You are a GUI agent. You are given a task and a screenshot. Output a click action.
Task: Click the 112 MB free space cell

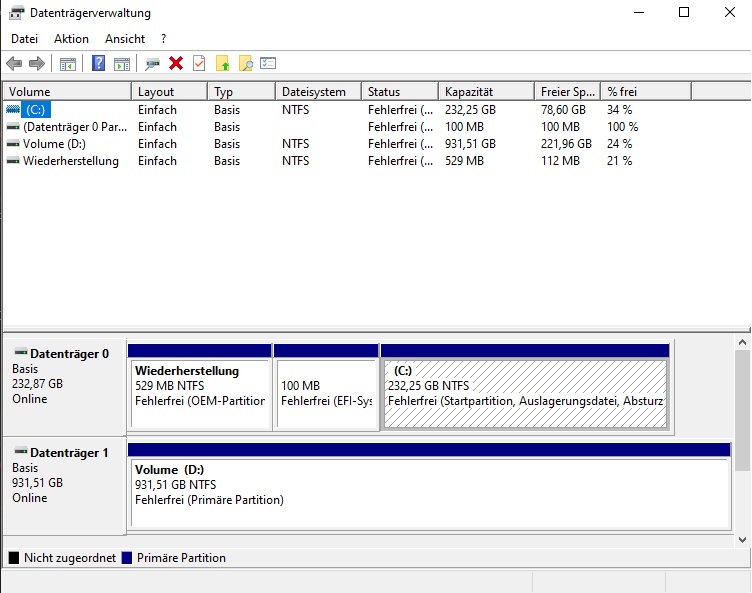pos(560,161)
